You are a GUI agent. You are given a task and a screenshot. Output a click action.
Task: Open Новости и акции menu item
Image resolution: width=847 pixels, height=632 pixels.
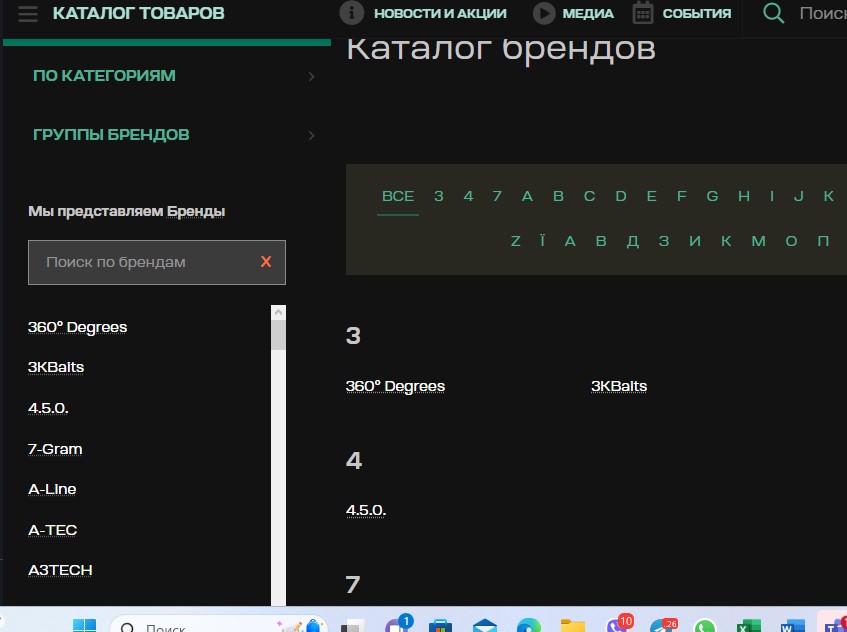point(440,14)
